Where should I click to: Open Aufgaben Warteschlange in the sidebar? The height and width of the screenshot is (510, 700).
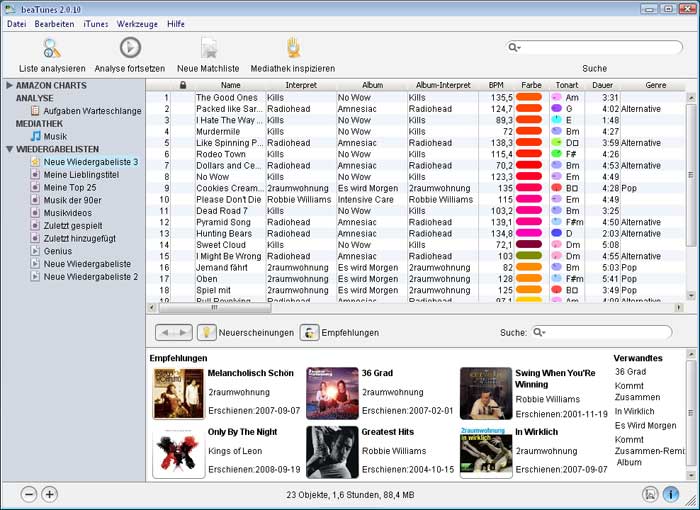point(92,111)
